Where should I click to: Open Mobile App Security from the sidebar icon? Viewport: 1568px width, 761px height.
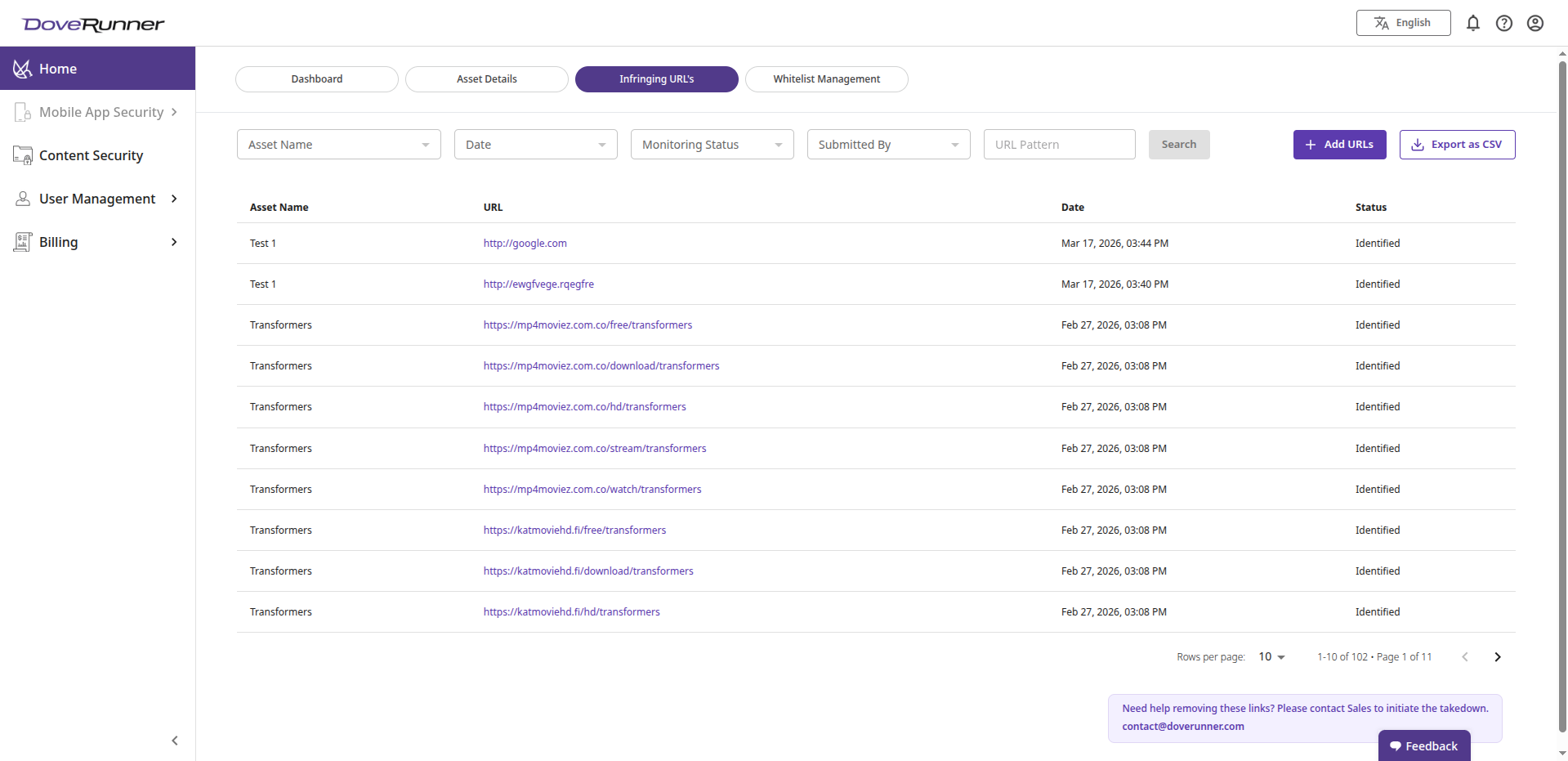coord(22,112)
